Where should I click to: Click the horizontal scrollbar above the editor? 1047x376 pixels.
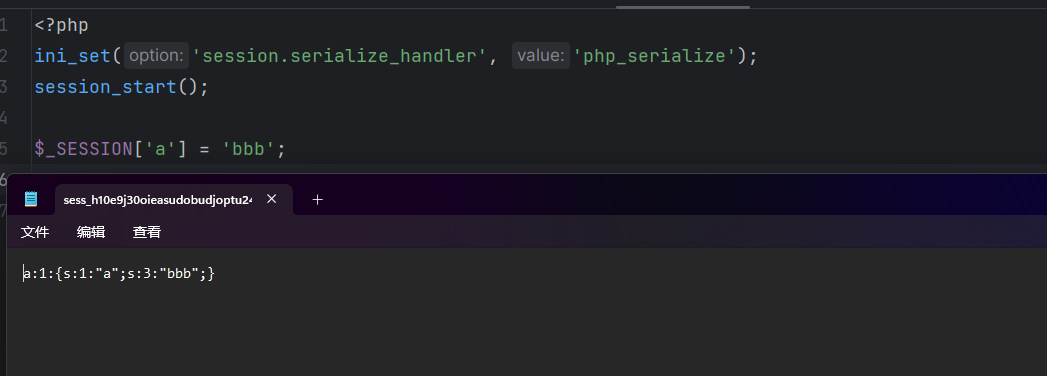coord(682,7)
